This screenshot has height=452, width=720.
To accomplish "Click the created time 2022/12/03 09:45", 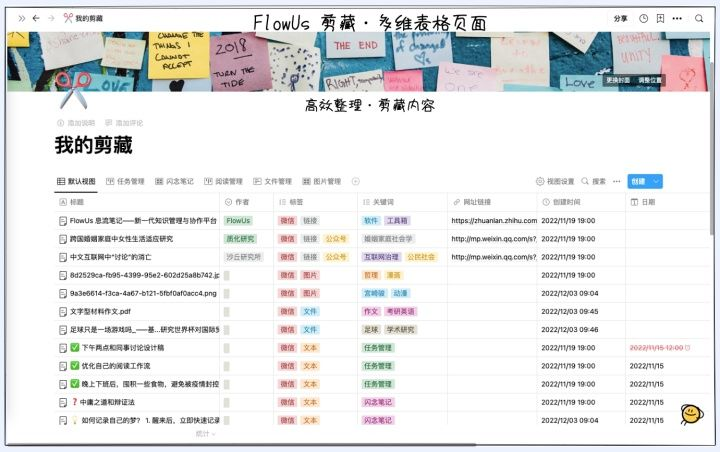I will [570, 311].
